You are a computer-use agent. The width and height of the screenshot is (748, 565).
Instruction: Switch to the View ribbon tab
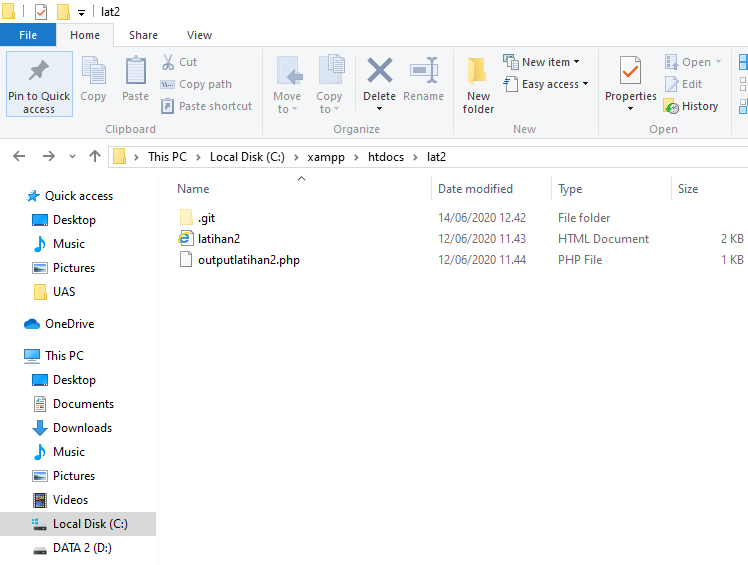click(199, 35)
